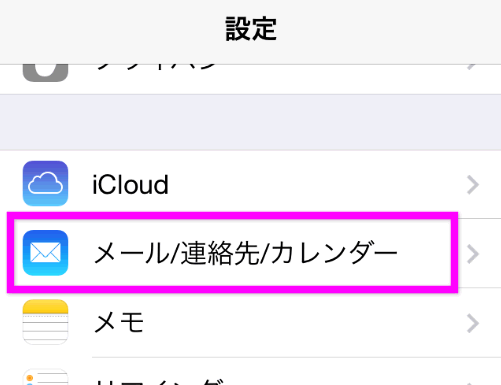The image size is (501, 385).
Task: Select the cut-off リマインダー row text
Action: pos(160,382)
